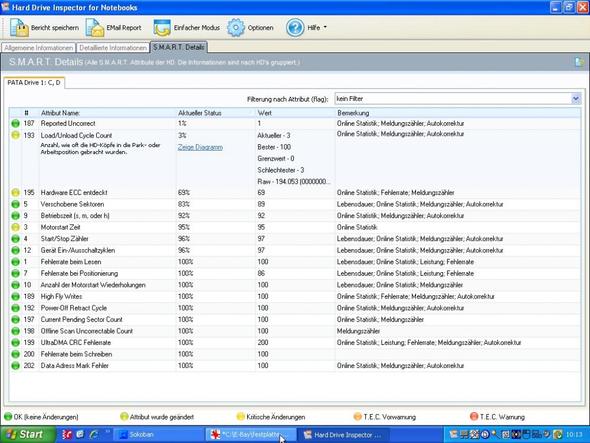The image size is (590, 443).
Task: Switch to Einfacher Modus via its icon
Action: click(162, 27)
